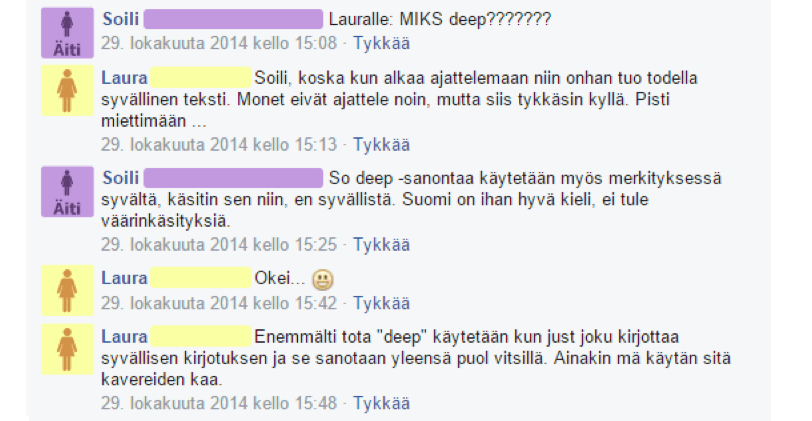Click Soili's purple Äiti avatar on first comment
The width and height of the screenshot is (812, 421).
click(67, 33)
